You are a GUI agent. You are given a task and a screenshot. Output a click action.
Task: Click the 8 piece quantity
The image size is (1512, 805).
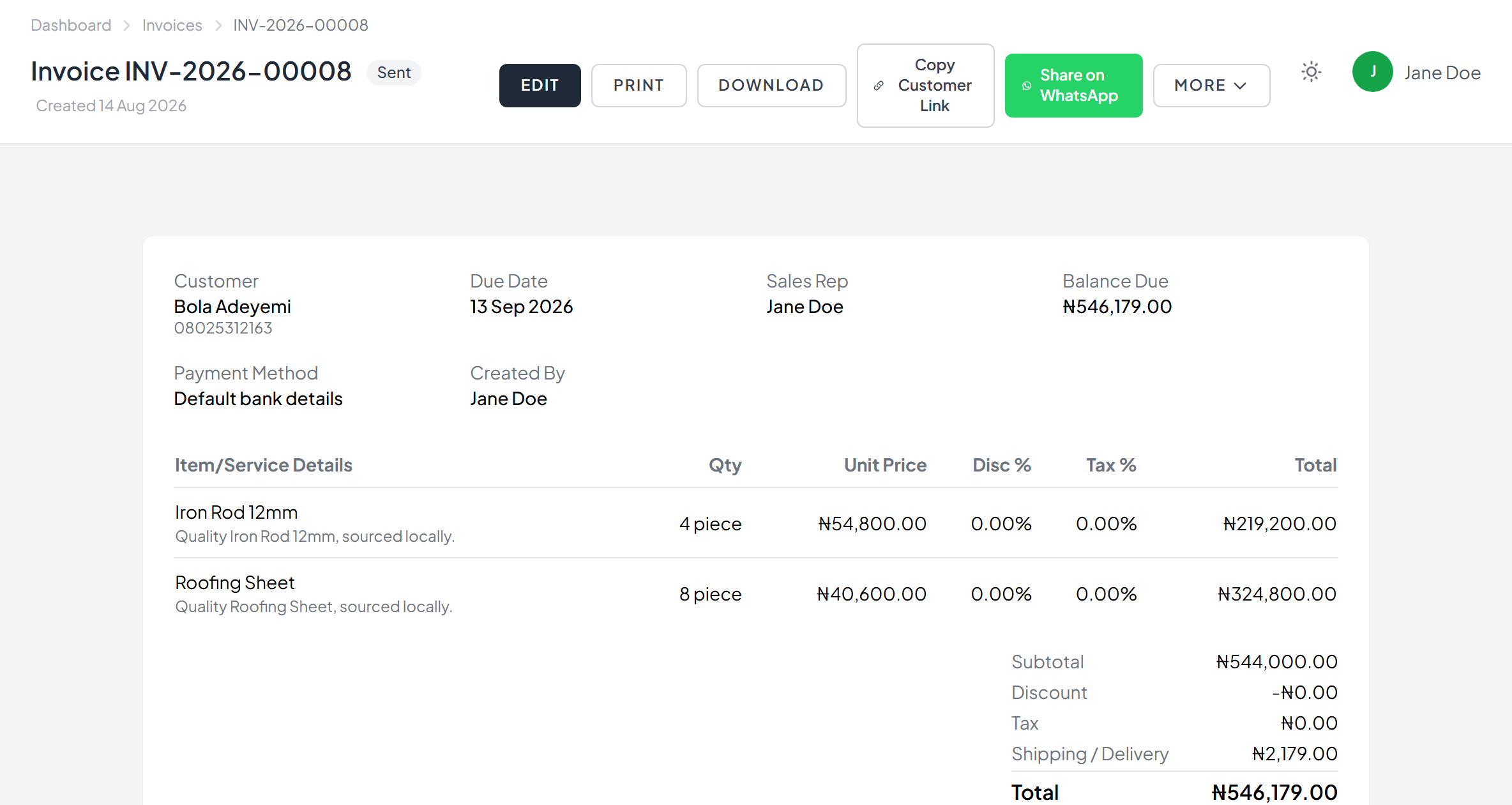[x=710, y=594]
